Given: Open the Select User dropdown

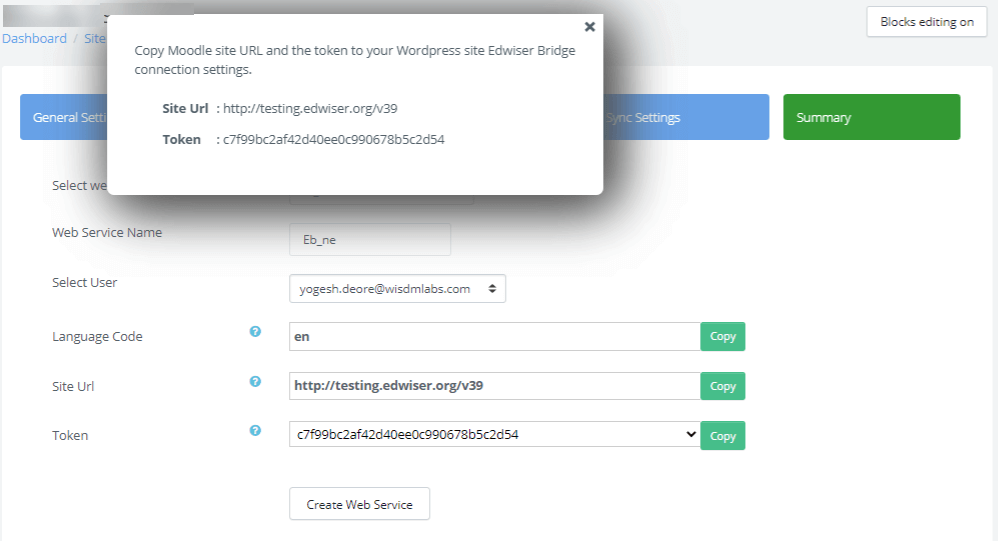Looking at the screenshot, I should click(x=397, y=289).
